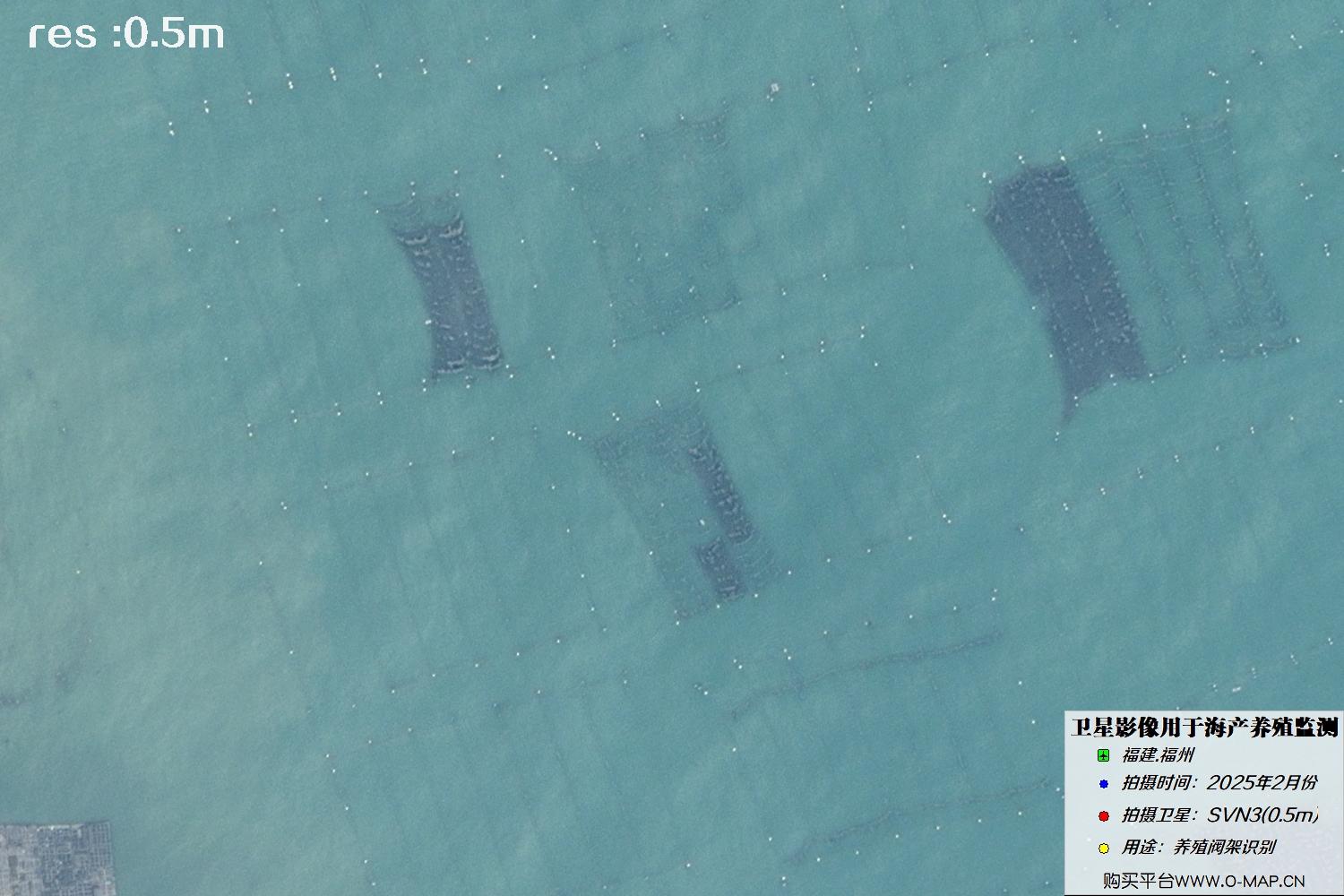Click the 福建.福州 location text
This screenshot has height=896, width=1344.
1157,755
